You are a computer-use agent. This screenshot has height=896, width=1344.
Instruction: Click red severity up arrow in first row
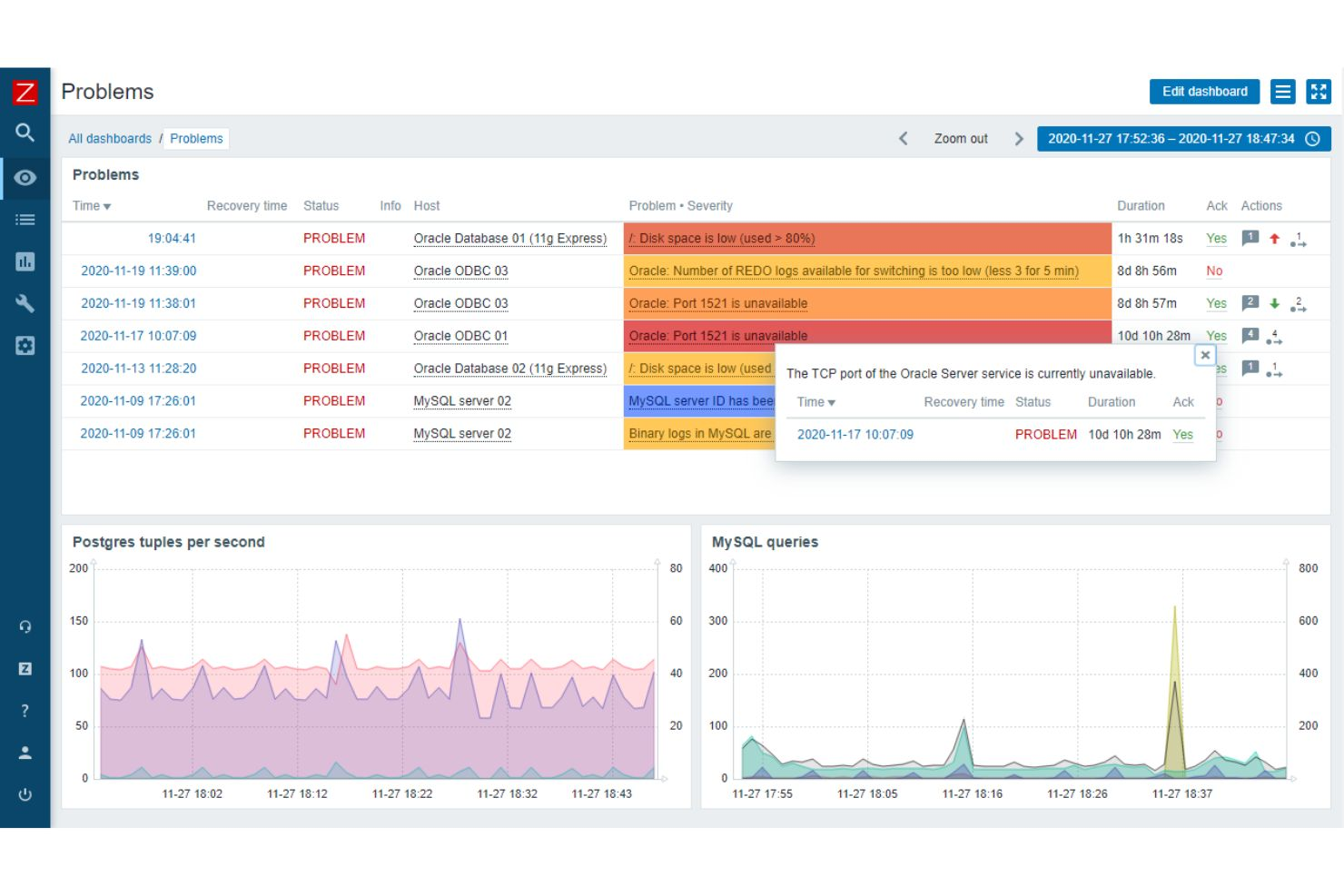(1274, 239)
